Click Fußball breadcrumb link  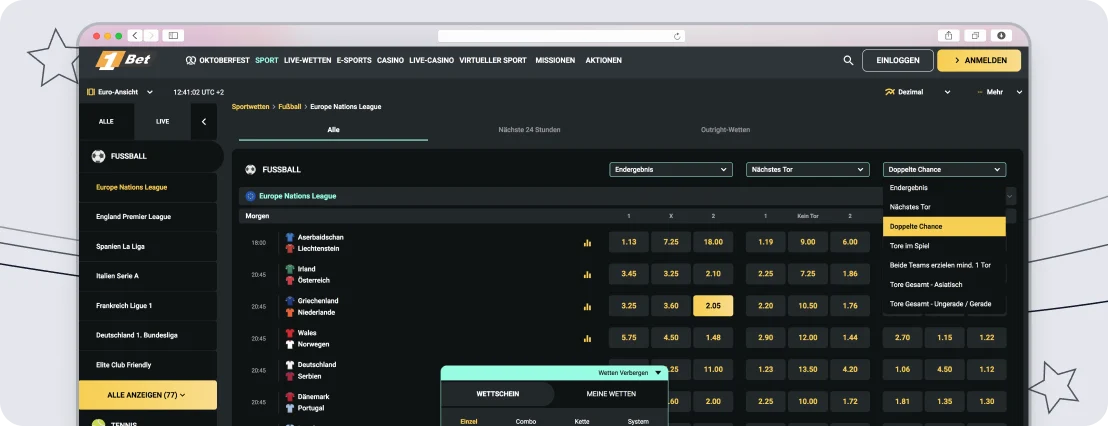(290, 107)
